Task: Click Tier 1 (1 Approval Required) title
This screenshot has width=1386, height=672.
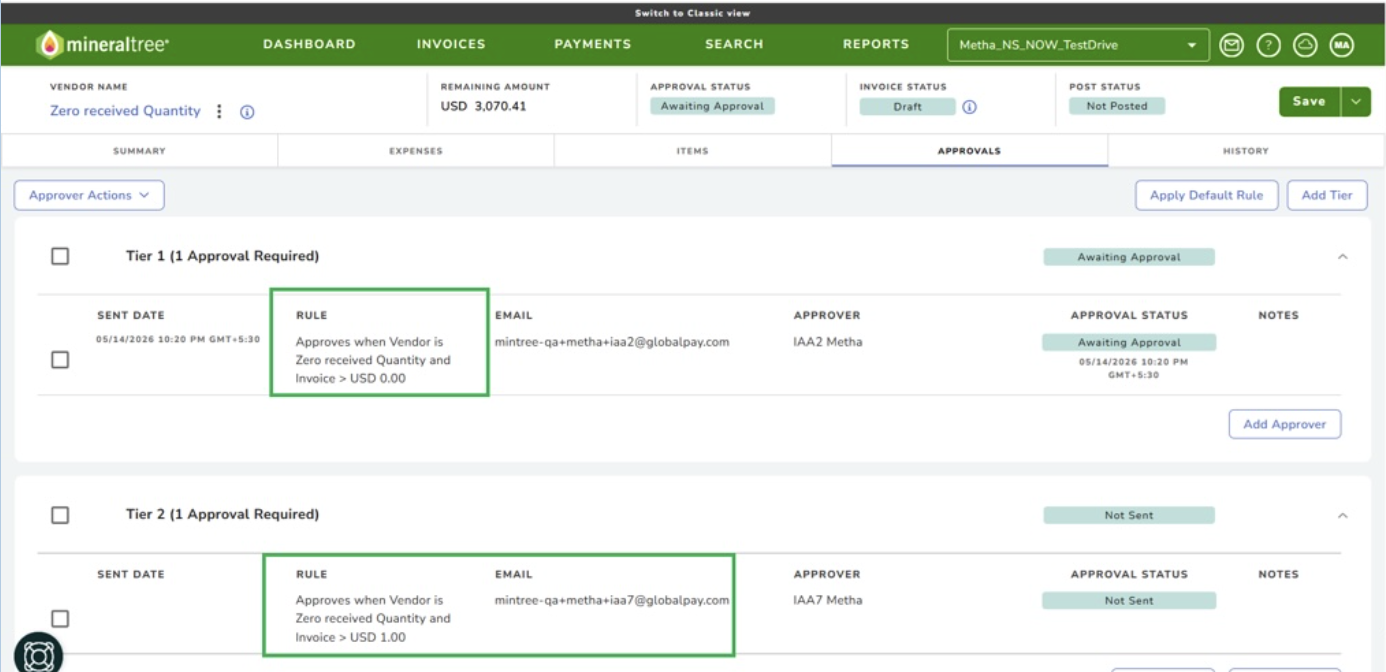Action: (x=222, y=256)
